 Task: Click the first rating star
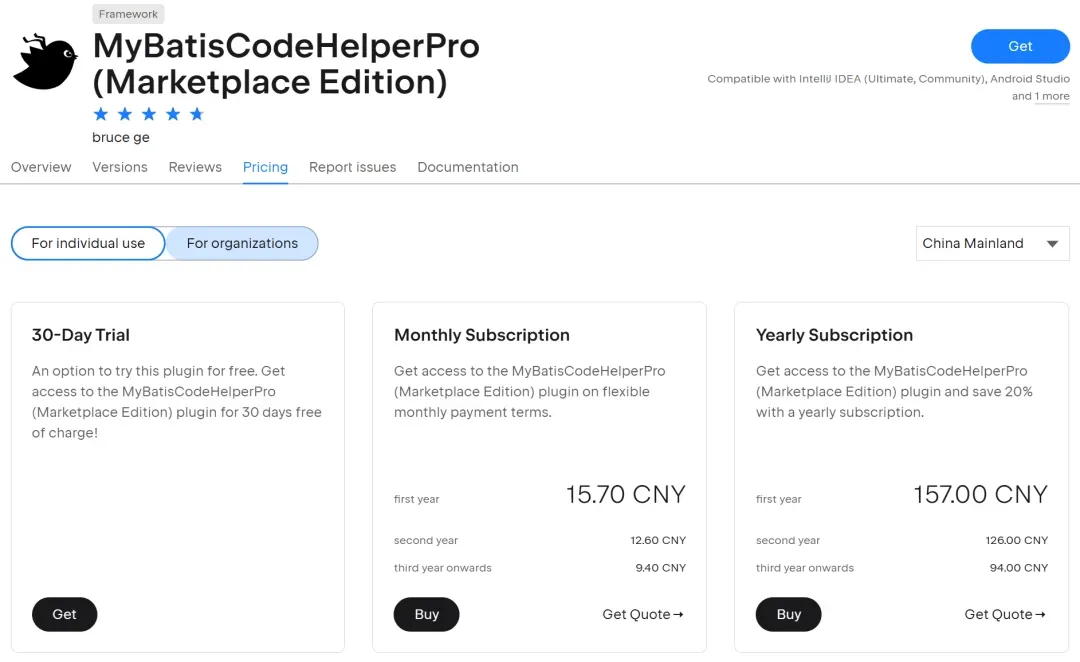tap(101, 114)
